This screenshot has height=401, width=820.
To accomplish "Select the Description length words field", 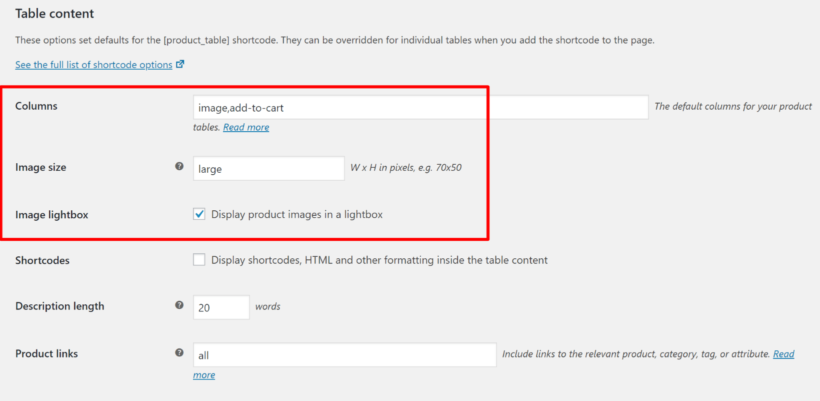I will (221, 307).
